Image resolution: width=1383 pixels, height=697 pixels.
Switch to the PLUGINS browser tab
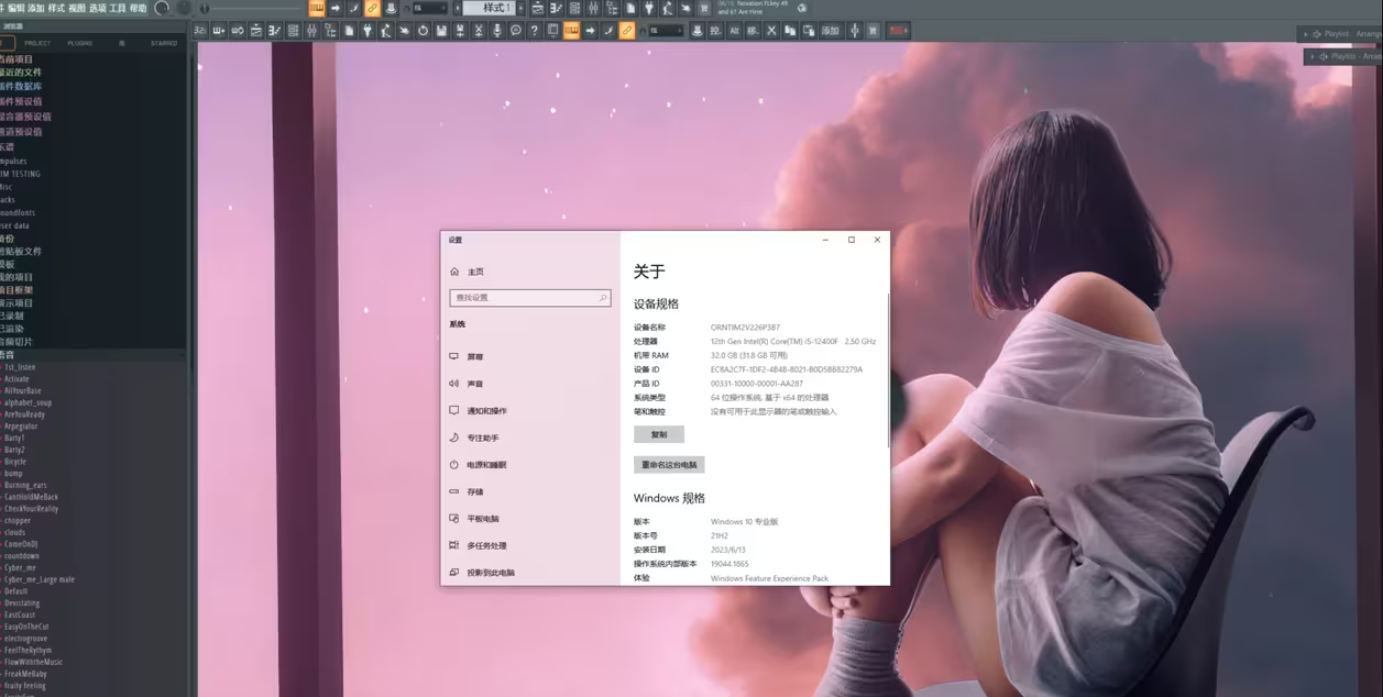[80, 44]
